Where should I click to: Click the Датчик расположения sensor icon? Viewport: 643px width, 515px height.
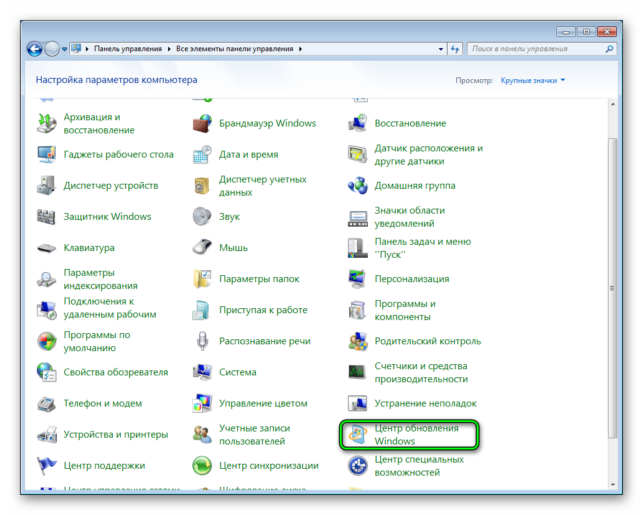pyautogui.click(x=358, y=155)
